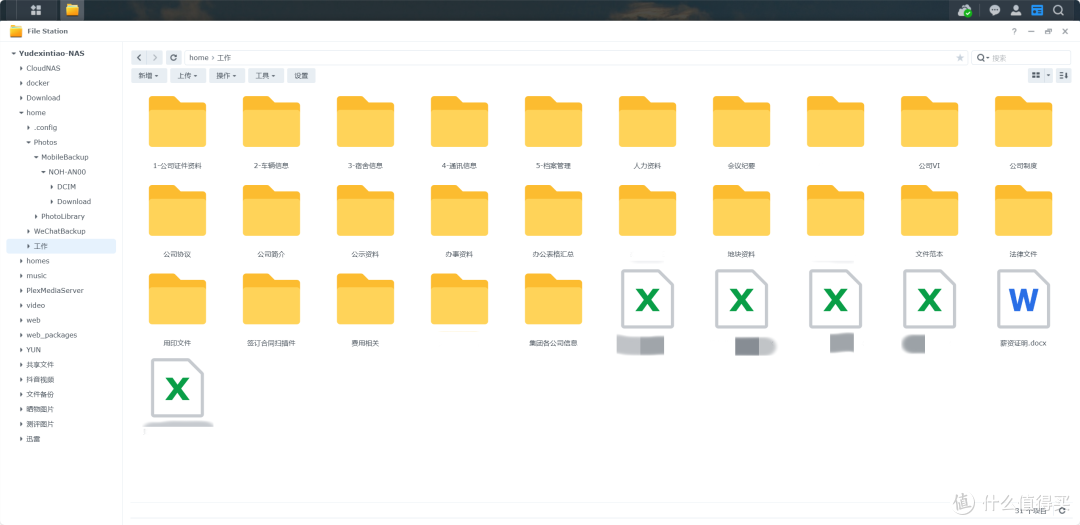Screen dimensions: 1080x525
Task: Expand the PhotoLibrary tree node
Action: (35, 216)
